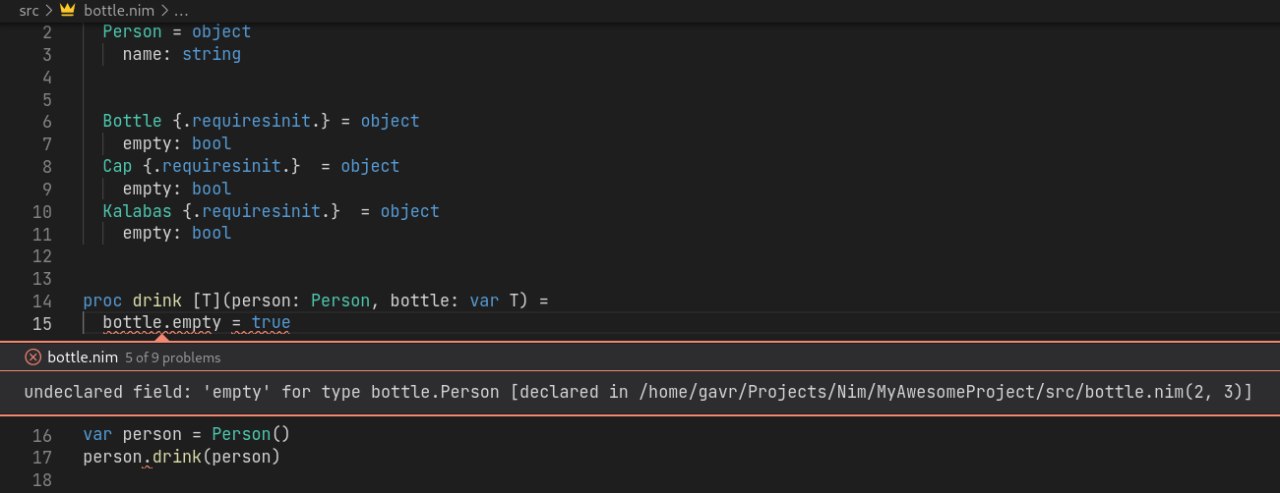The height and width of the screenshot is (493, 1280).
Task: Click the Bottle type name on line 6
Action: point(132,121)
